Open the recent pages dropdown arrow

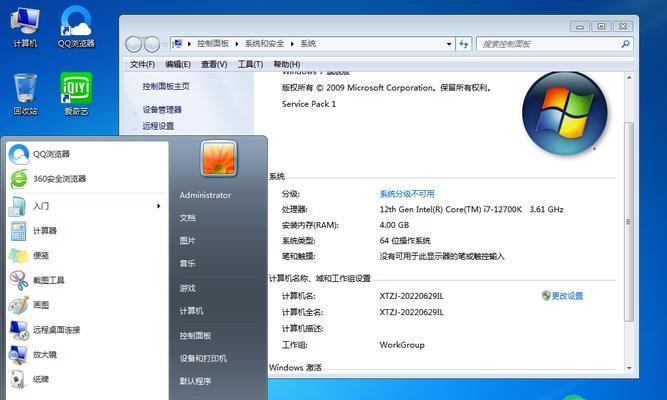click(165, 44)
